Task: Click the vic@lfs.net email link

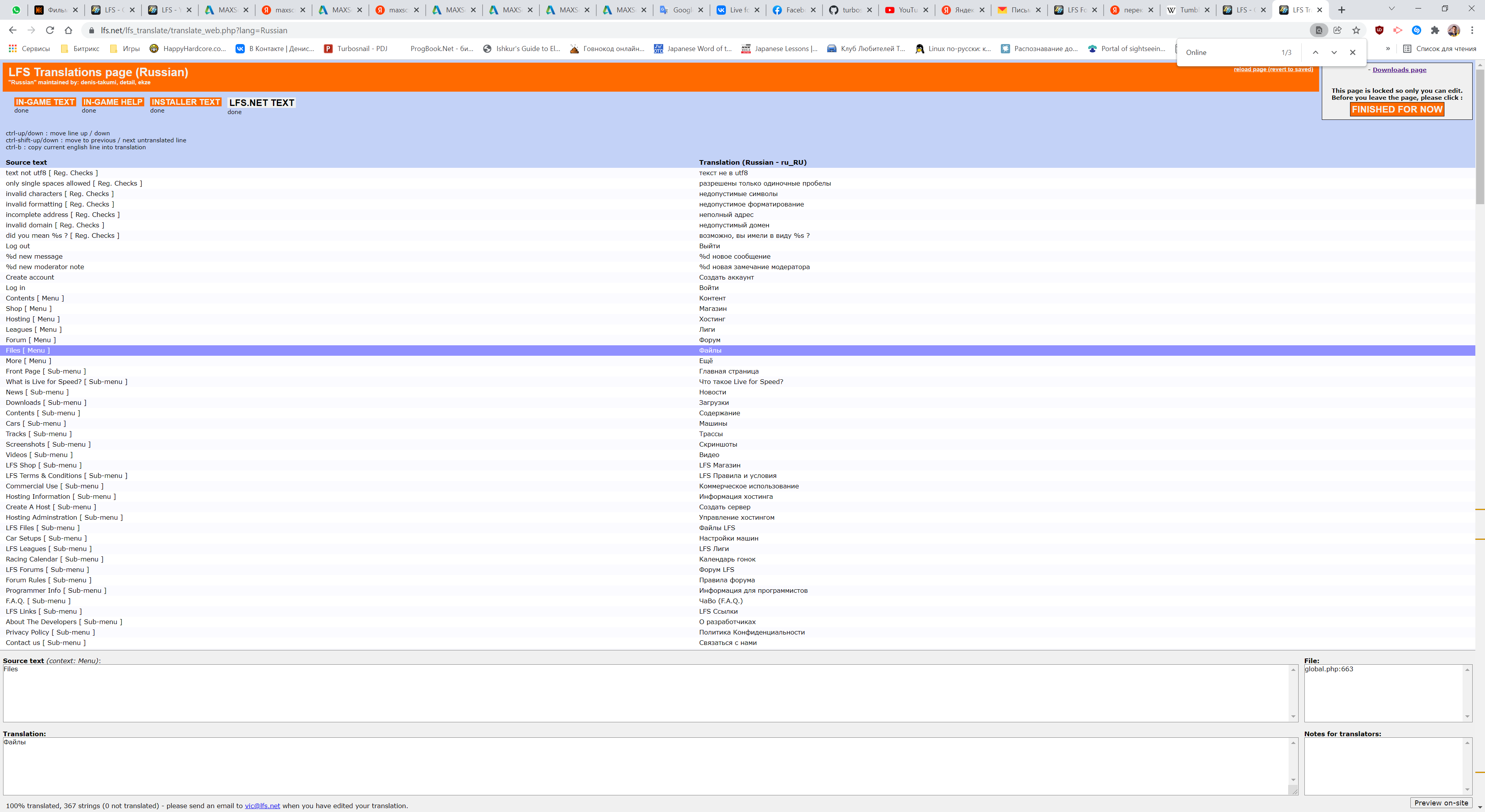Action: pos(262,806)
